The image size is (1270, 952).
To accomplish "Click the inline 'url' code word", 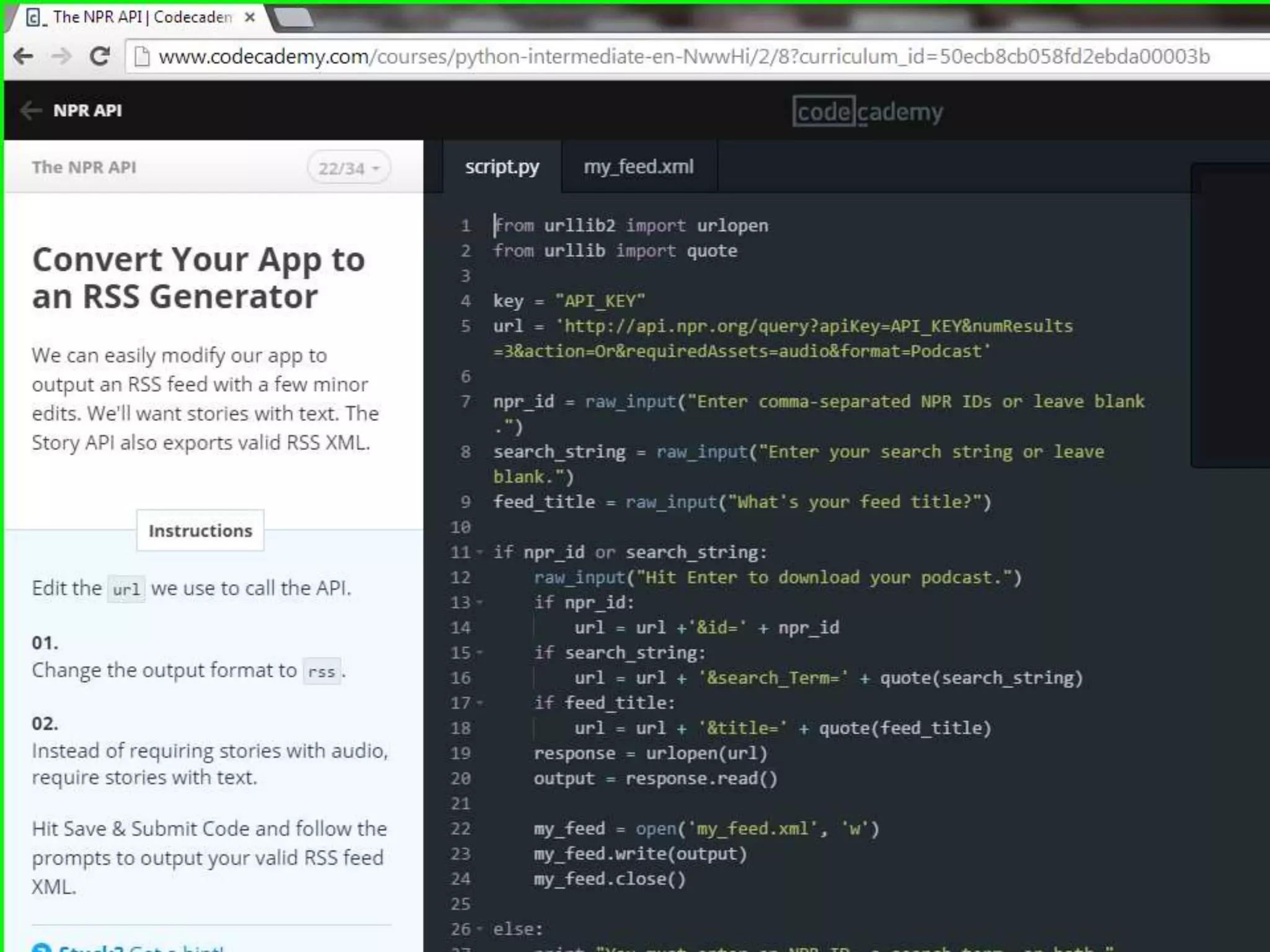I will click(x=127, y=589).
